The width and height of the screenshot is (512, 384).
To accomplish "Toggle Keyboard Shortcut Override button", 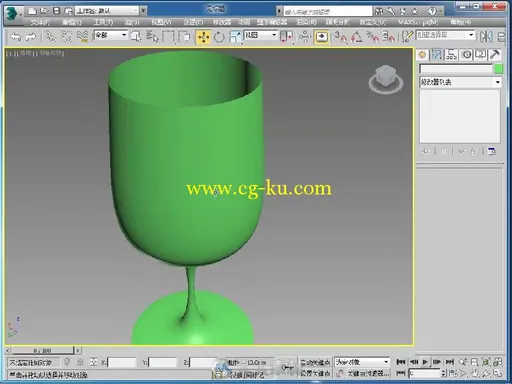I will click(x=321, y=37).
